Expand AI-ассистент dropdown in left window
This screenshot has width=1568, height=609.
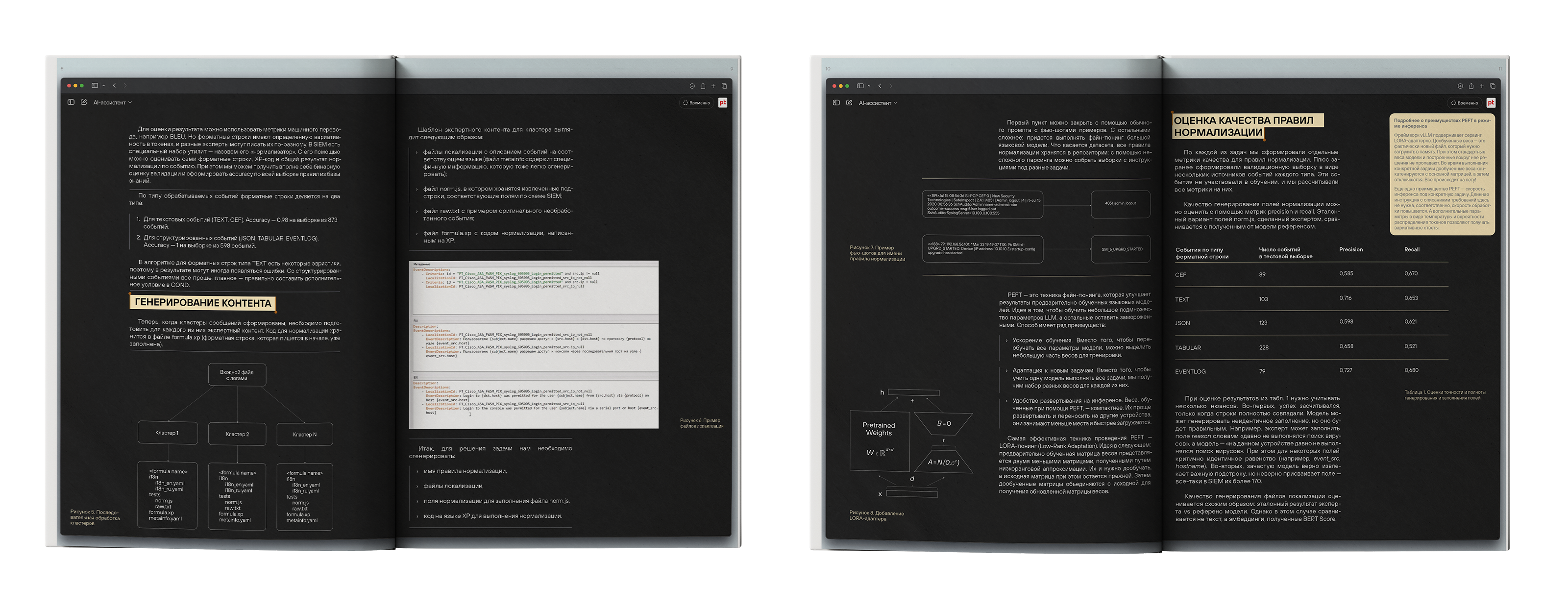(112, 102)
